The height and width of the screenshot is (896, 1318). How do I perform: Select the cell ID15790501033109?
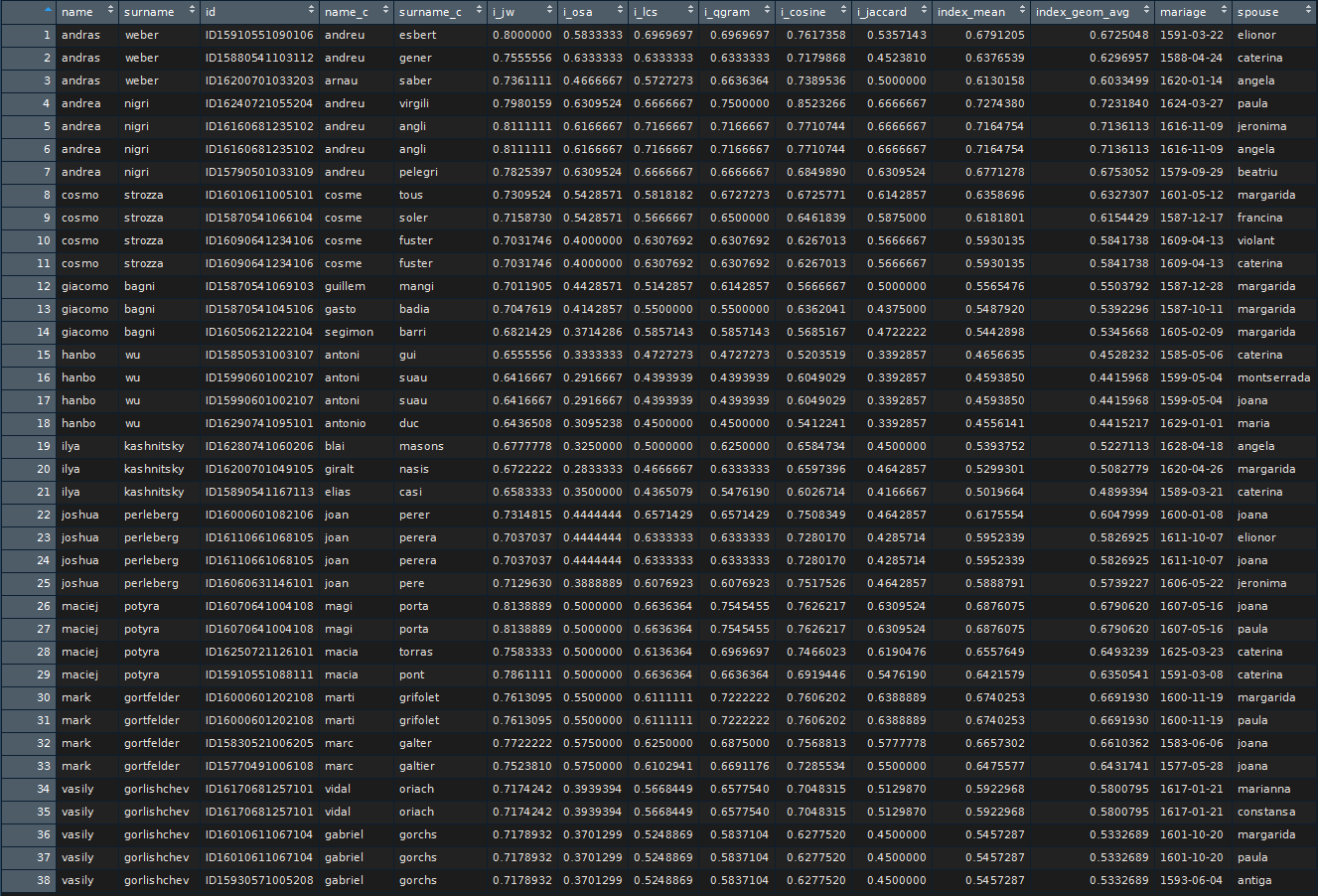[x=259, y=172]
